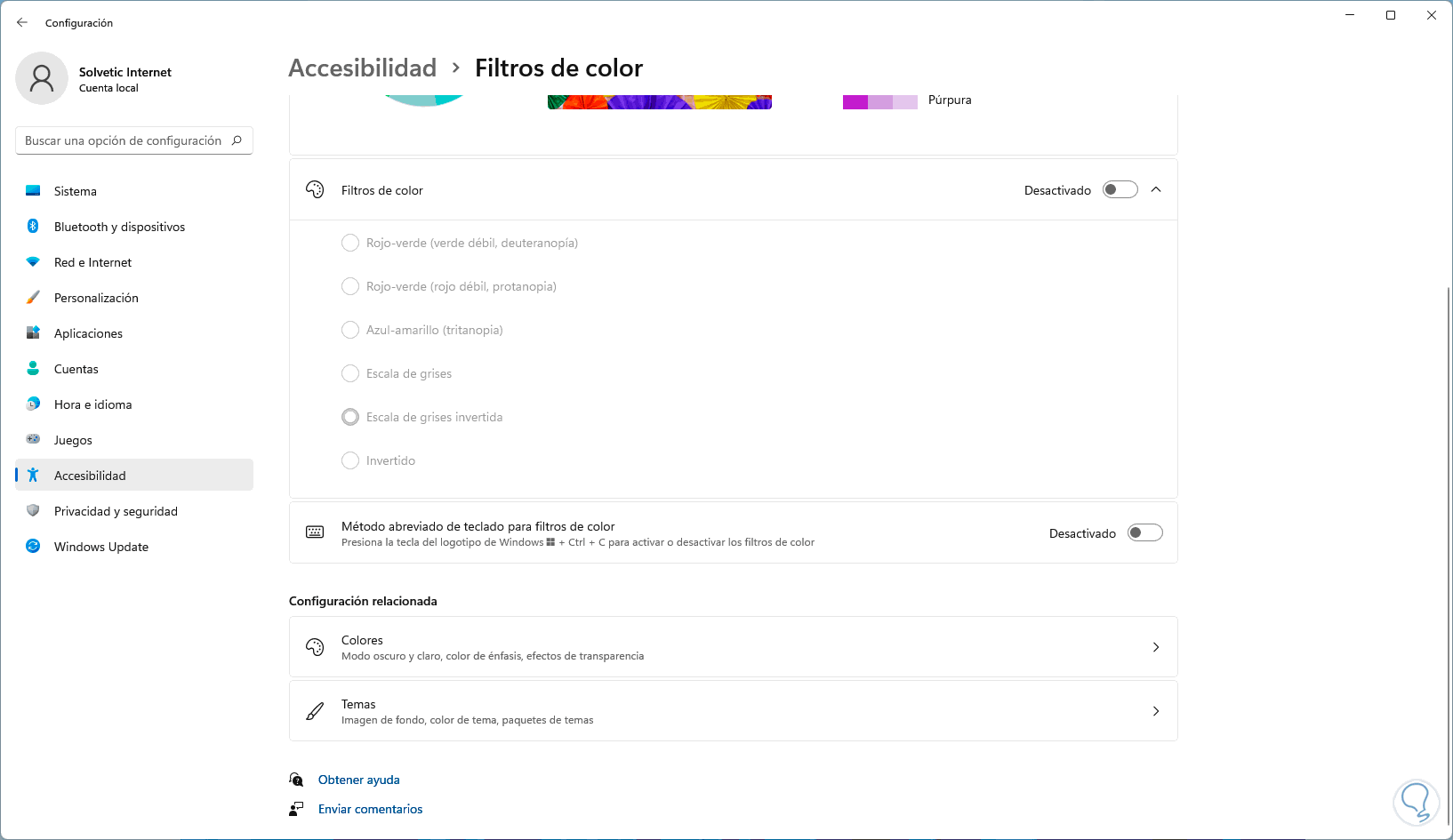Click the Juegos controller icon
Screen dimensions: 1453x840
(x=33, y=439)
